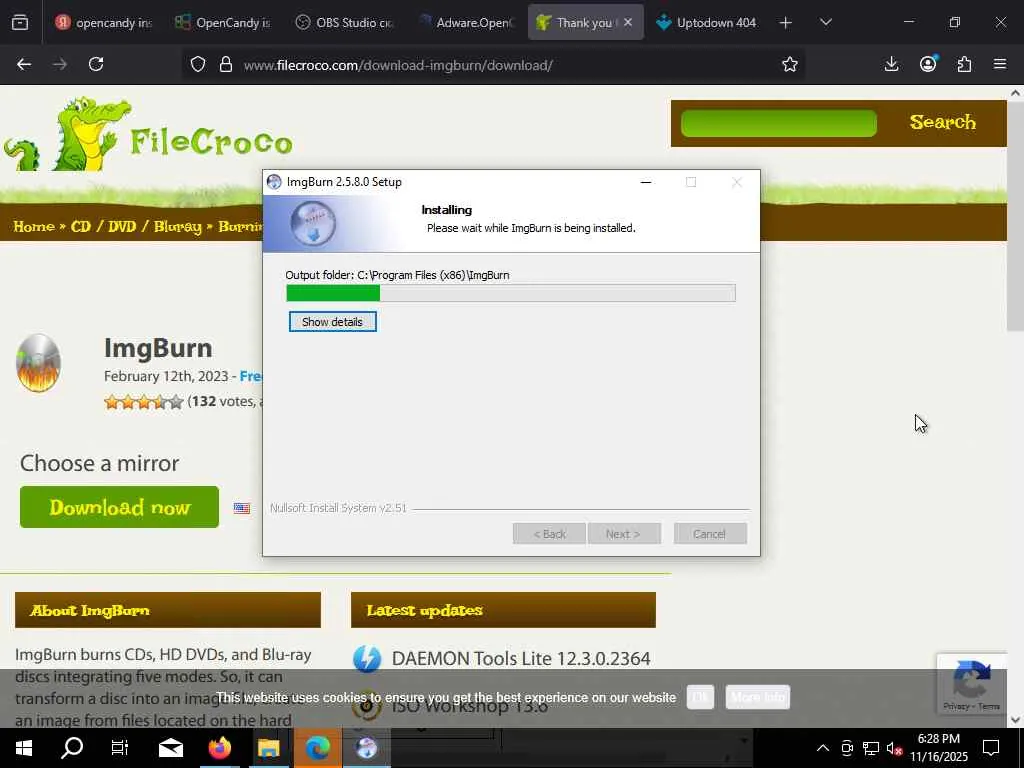Viewport: 1024px width, 768px height.
Task: Go back to previous page
Action: (x=24, y=65)
